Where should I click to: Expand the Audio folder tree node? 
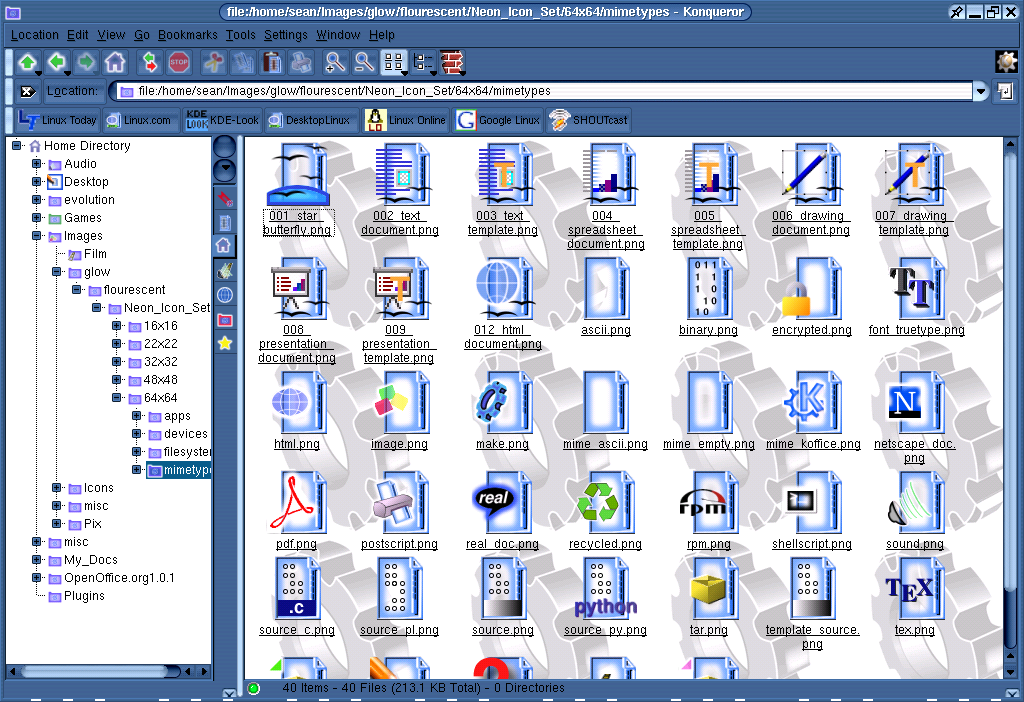coord(37,164)
